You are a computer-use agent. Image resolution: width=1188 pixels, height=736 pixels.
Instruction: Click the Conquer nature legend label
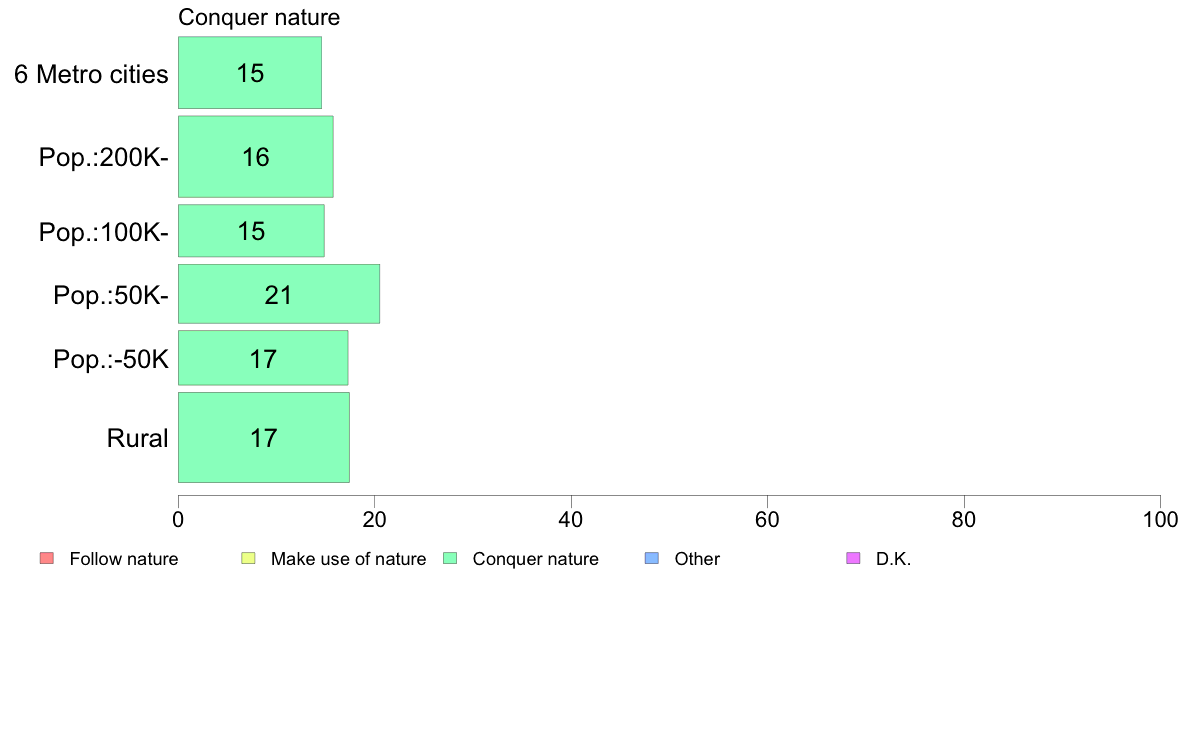click(536, 559)
